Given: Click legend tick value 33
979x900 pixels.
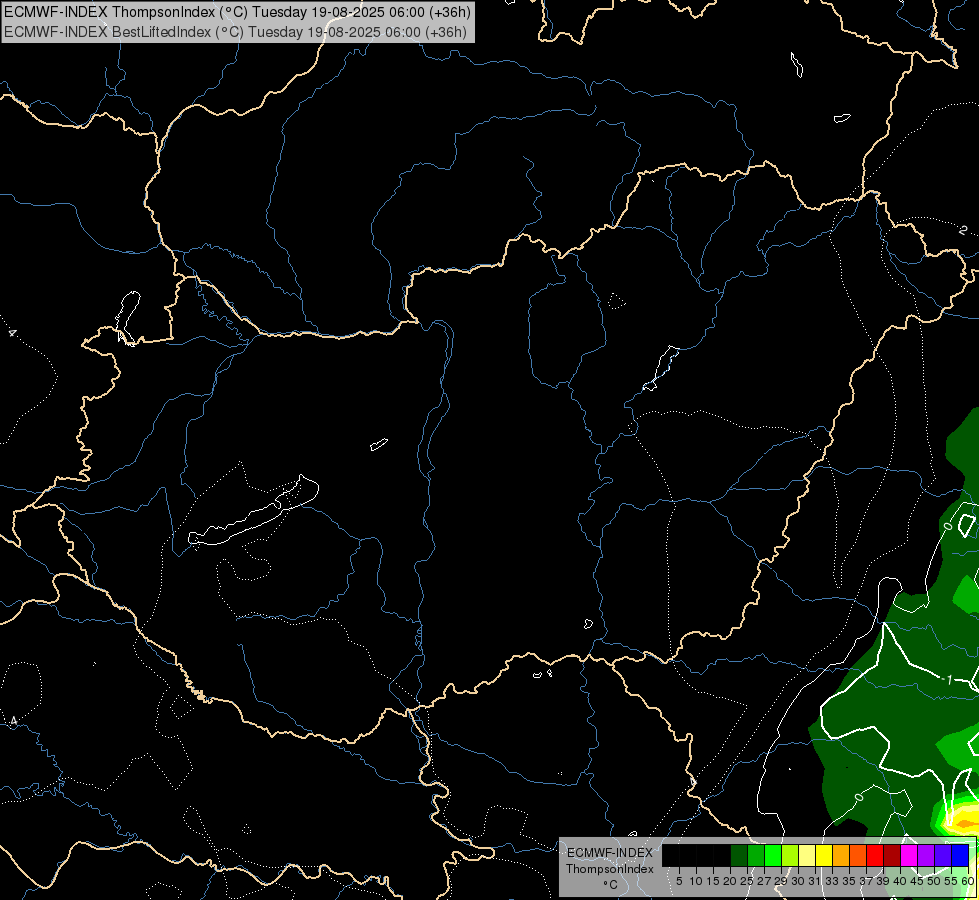Looking at the screenshot, I should point(833,881).
